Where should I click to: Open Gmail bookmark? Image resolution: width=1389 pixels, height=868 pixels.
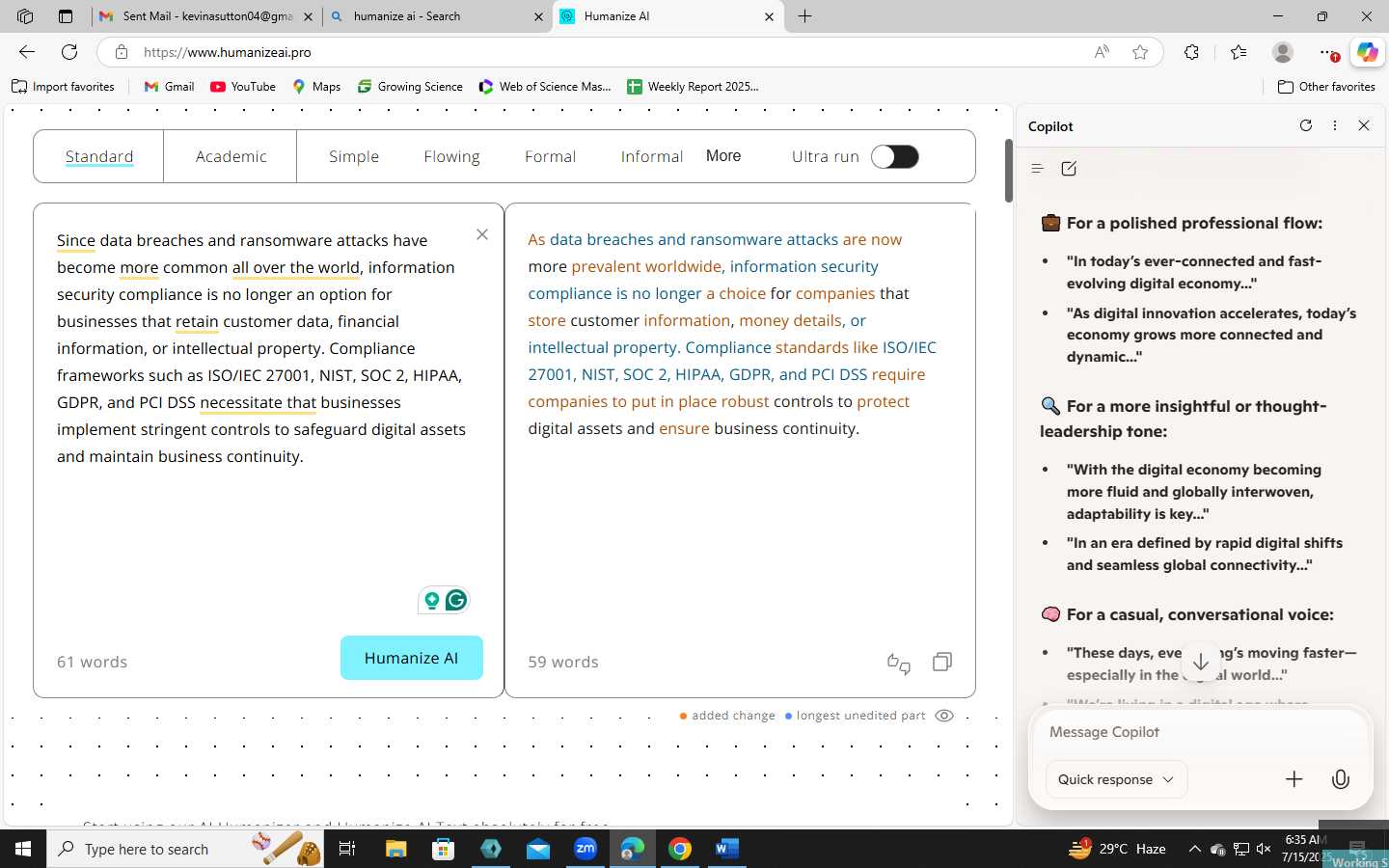[x=169, y=87]
